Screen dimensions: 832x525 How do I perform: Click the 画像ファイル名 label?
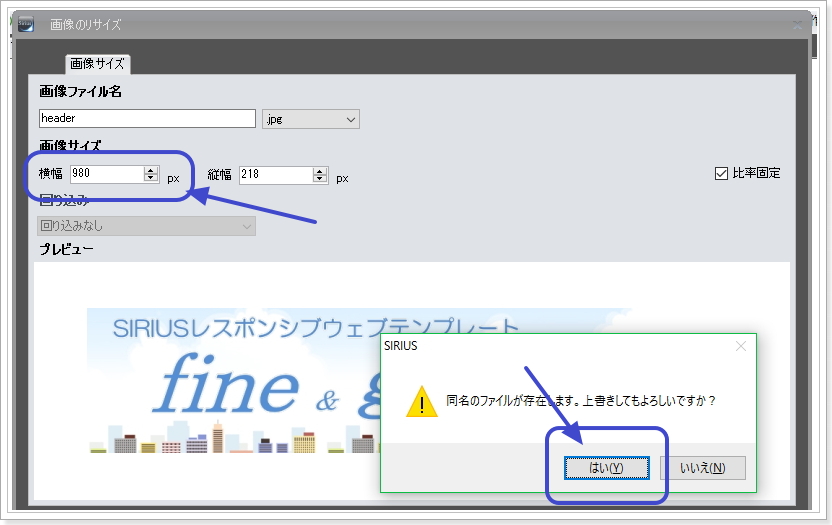pyautogui.click(x=80, y=92)
